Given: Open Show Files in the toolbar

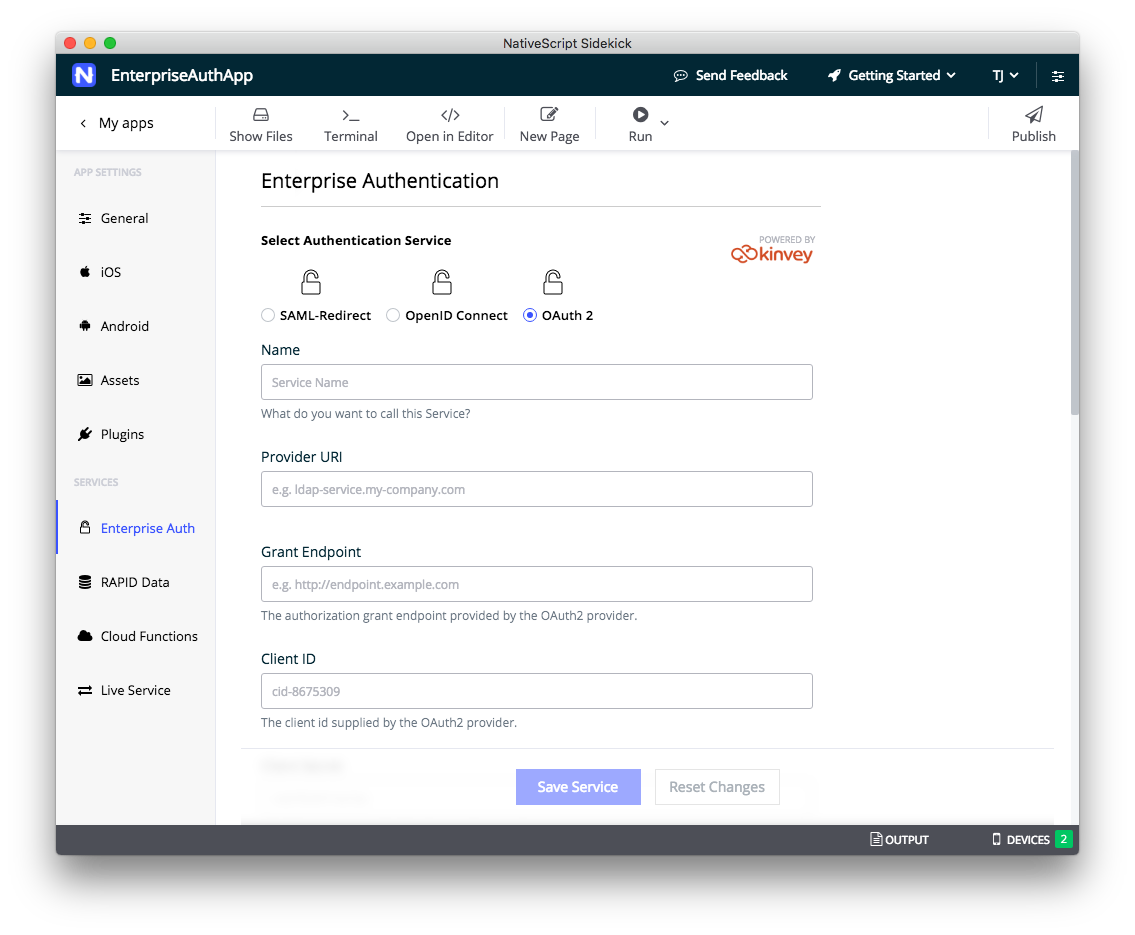Looking at the screenshot, I should tap(260, 123).
